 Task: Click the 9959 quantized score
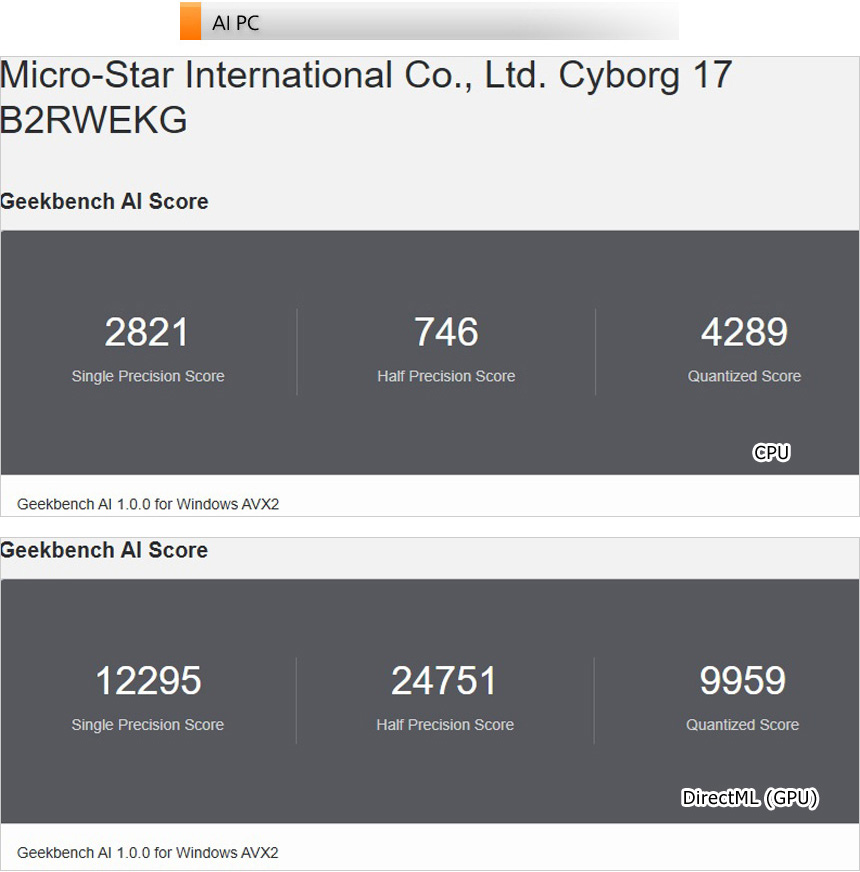(742, 681)
